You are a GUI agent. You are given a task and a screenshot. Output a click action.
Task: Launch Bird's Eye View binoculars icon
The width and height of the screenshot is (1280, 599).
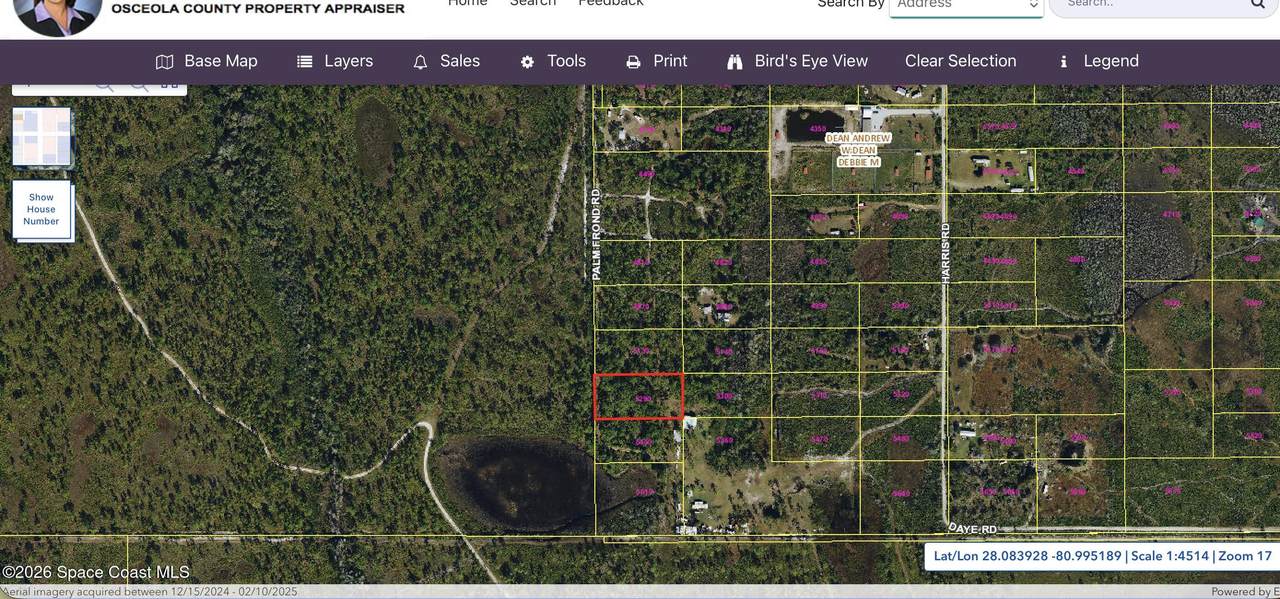735,62
